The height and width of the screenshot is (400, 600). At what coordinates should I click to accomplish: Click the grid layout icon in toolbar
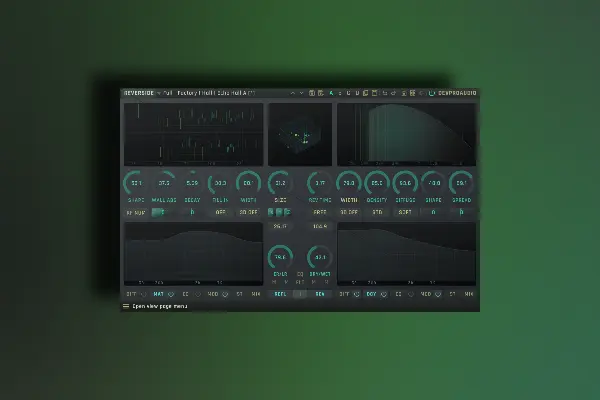pyautogui.click(x=412, y=93)
